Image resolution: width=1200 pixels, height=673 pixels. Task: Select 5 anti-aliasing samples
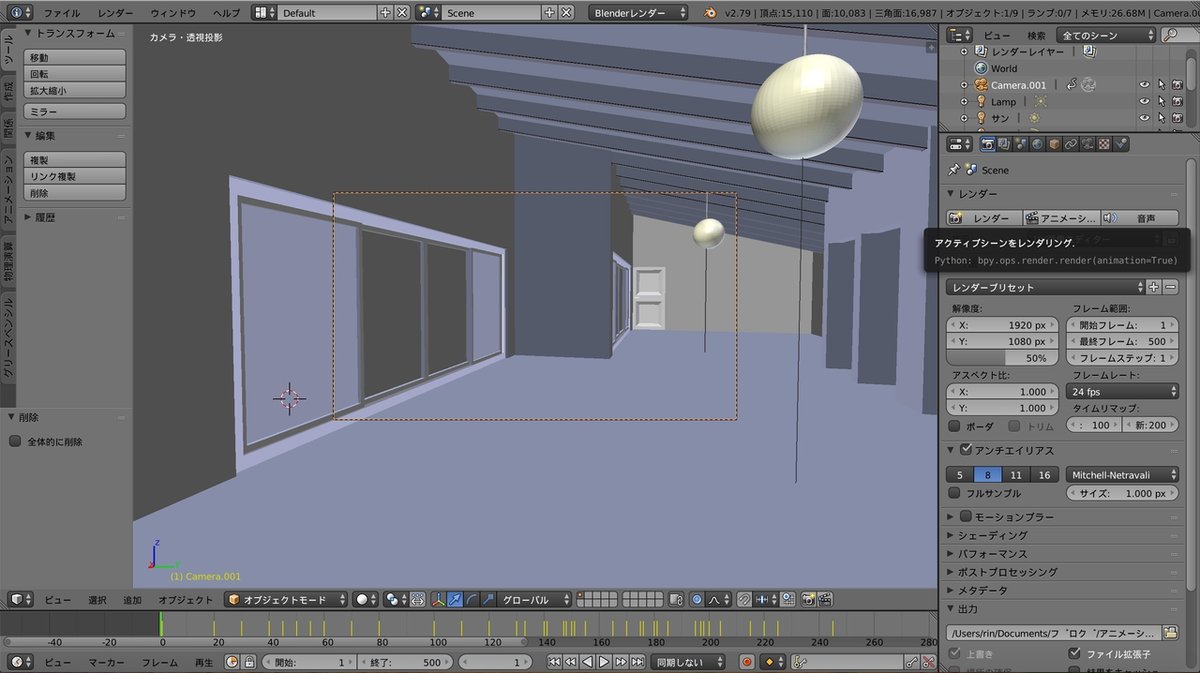(960, 475)
